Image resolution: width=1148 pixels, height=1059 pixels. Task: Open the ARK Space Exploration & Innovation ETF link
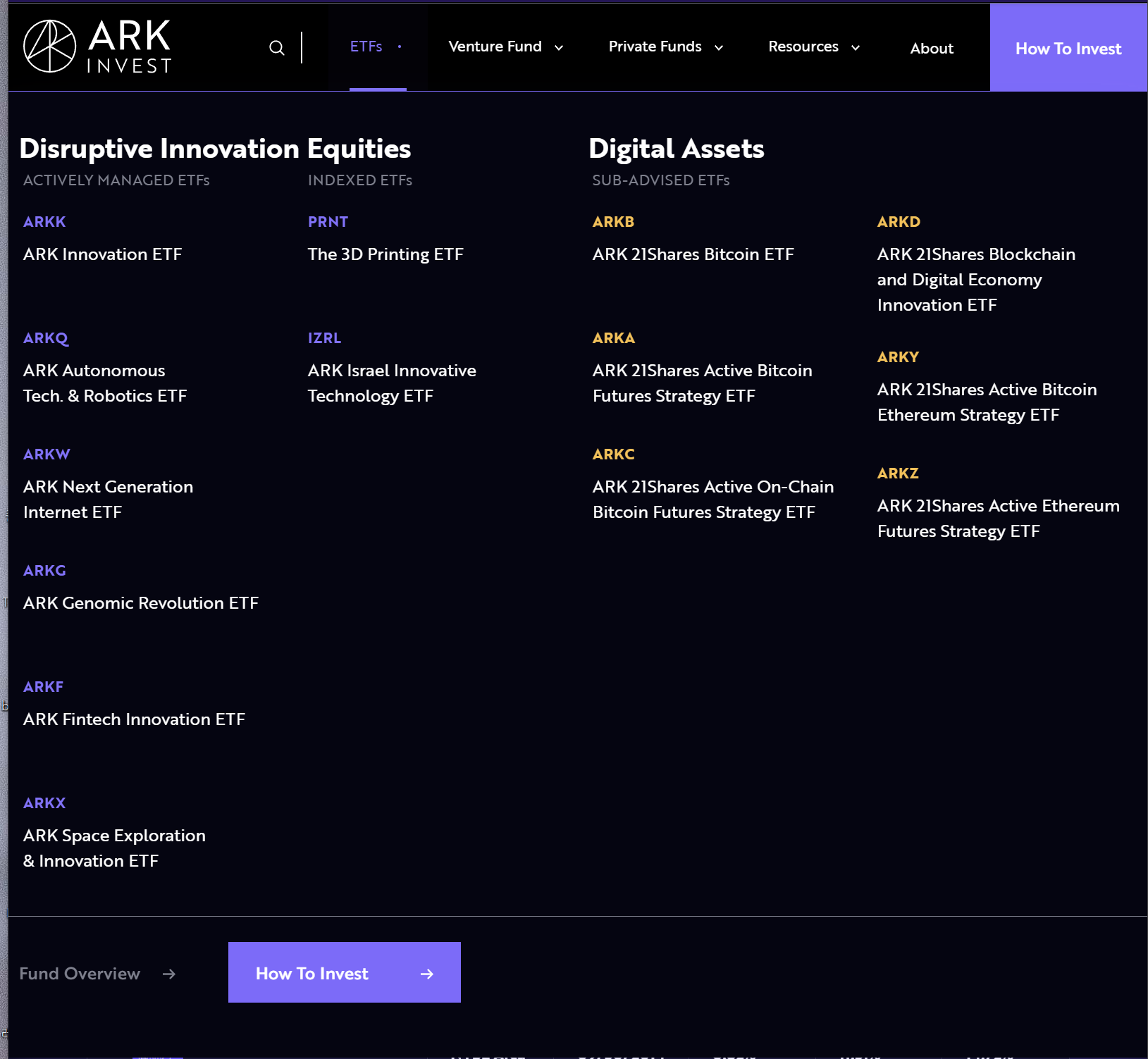coord(114,848)
